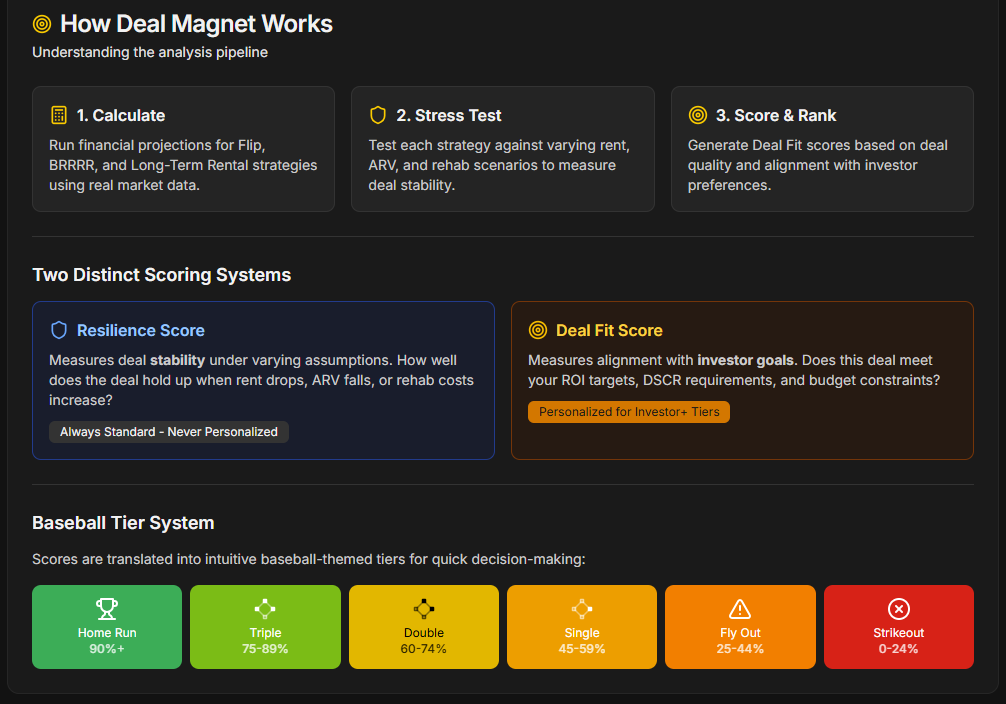This screenshot has height=704, width=1006.
Task: Select the '1. Calculate' card heading
Action: [x=121, y=116]
